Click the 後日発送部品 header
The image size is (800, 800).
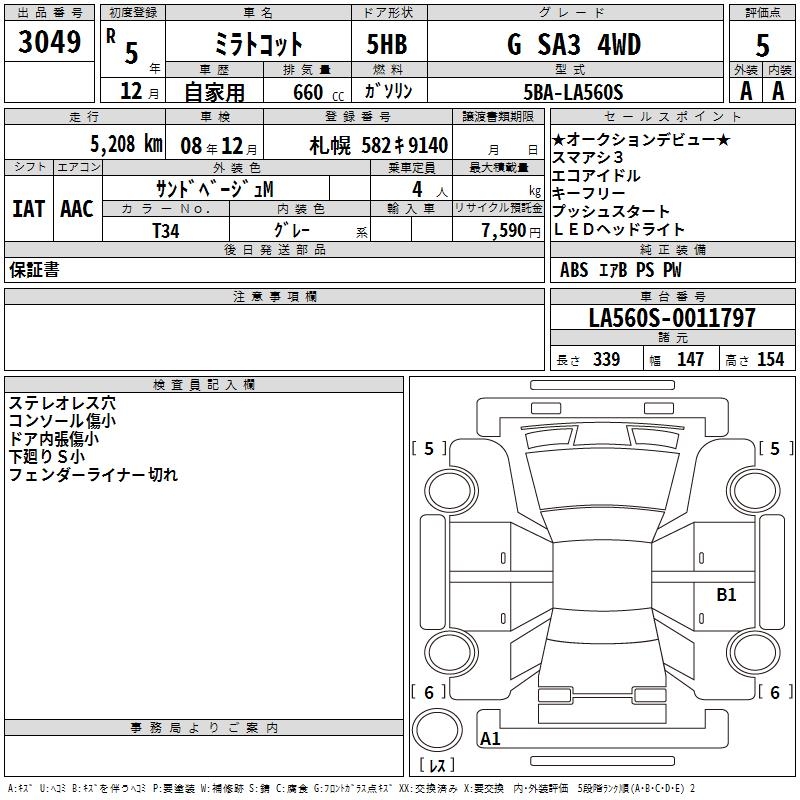274,249
